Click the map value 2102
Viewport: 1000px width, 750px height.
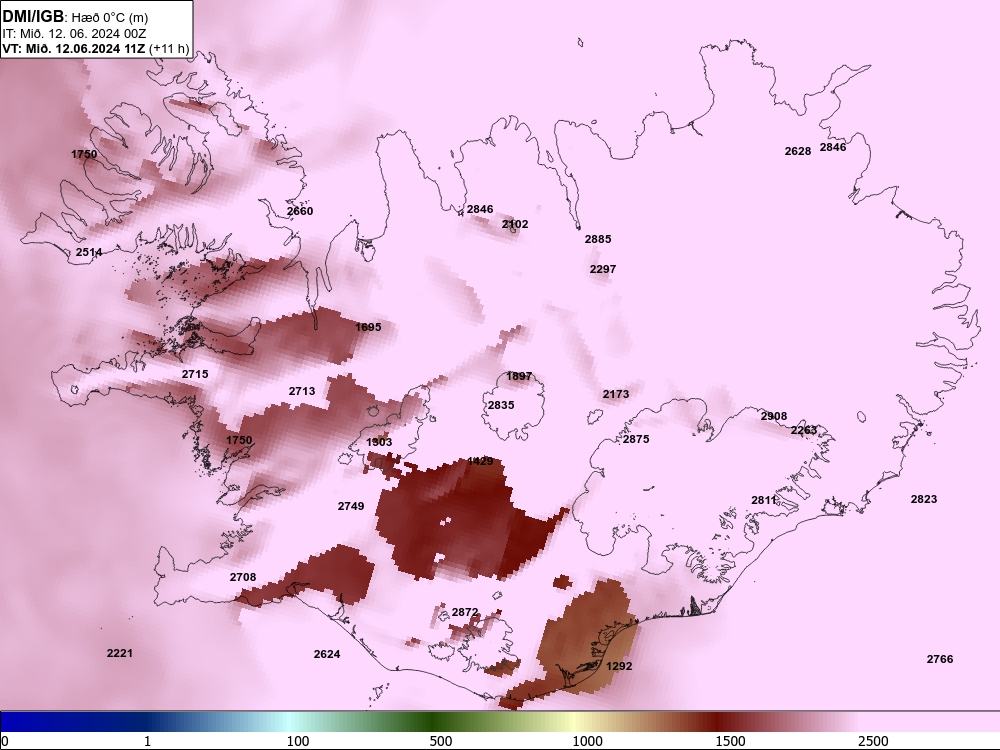[515, 224]
